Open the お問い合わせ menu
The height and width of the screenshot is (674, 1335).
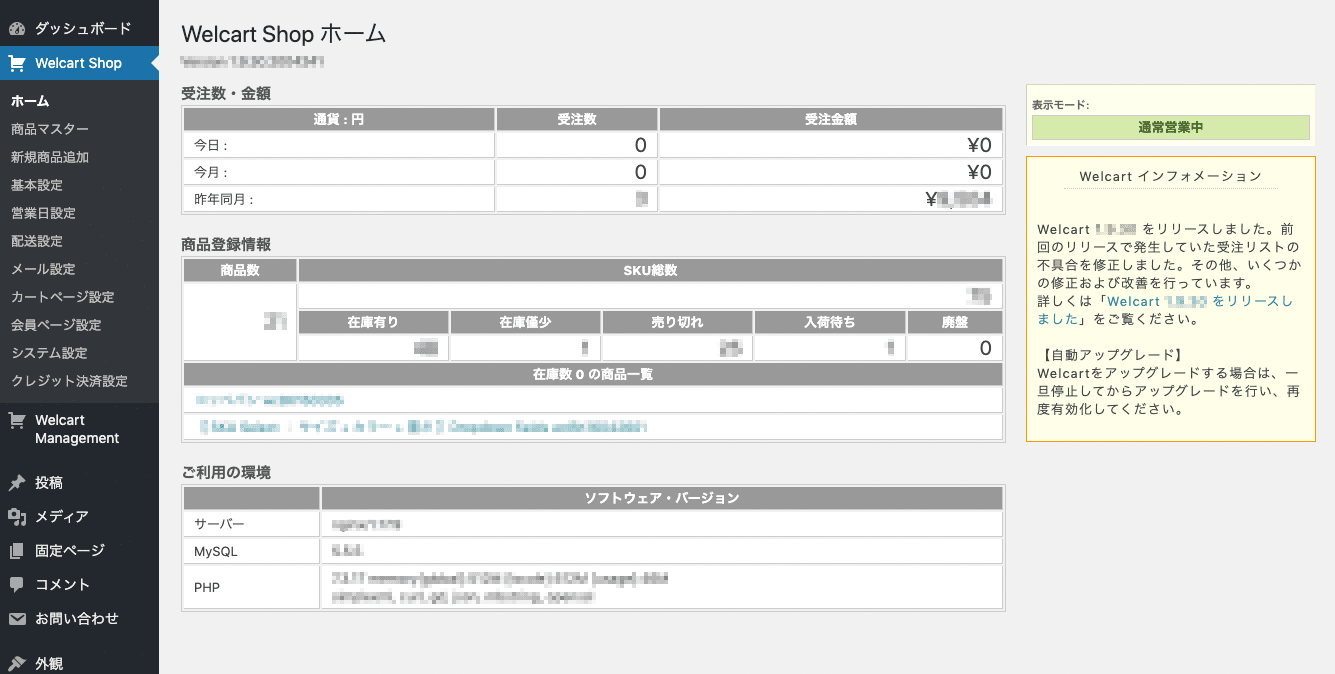pos(79,619)
